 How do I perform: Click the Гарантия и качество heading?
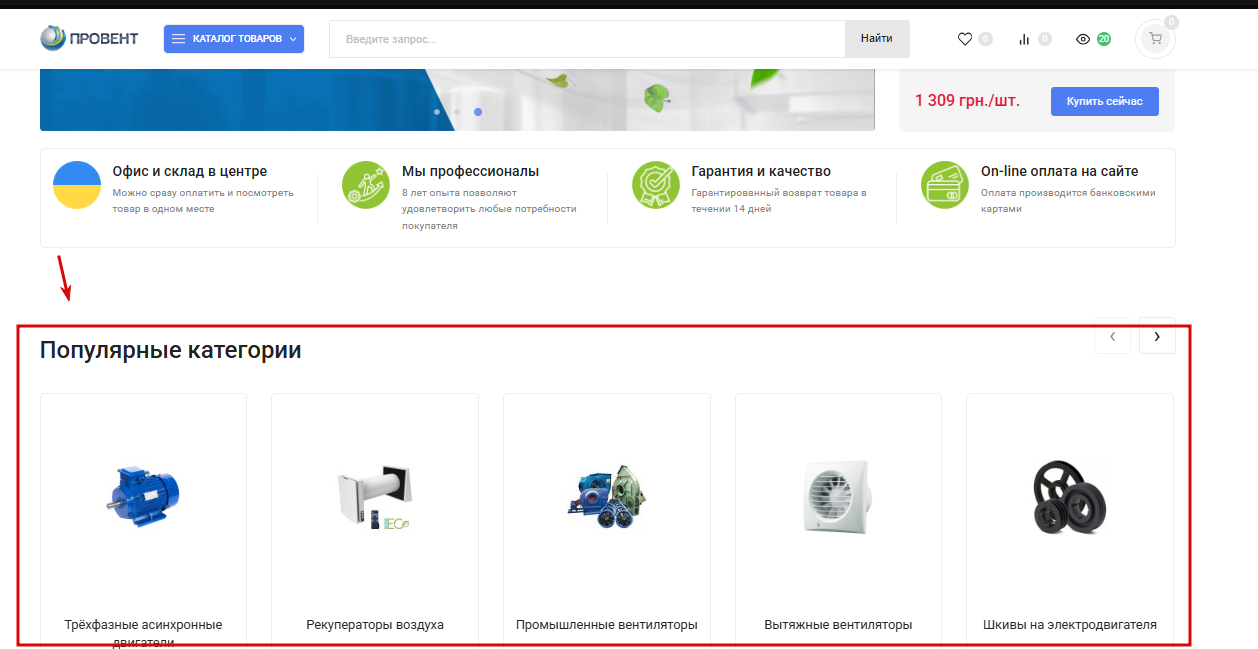[x=761, y=171]
